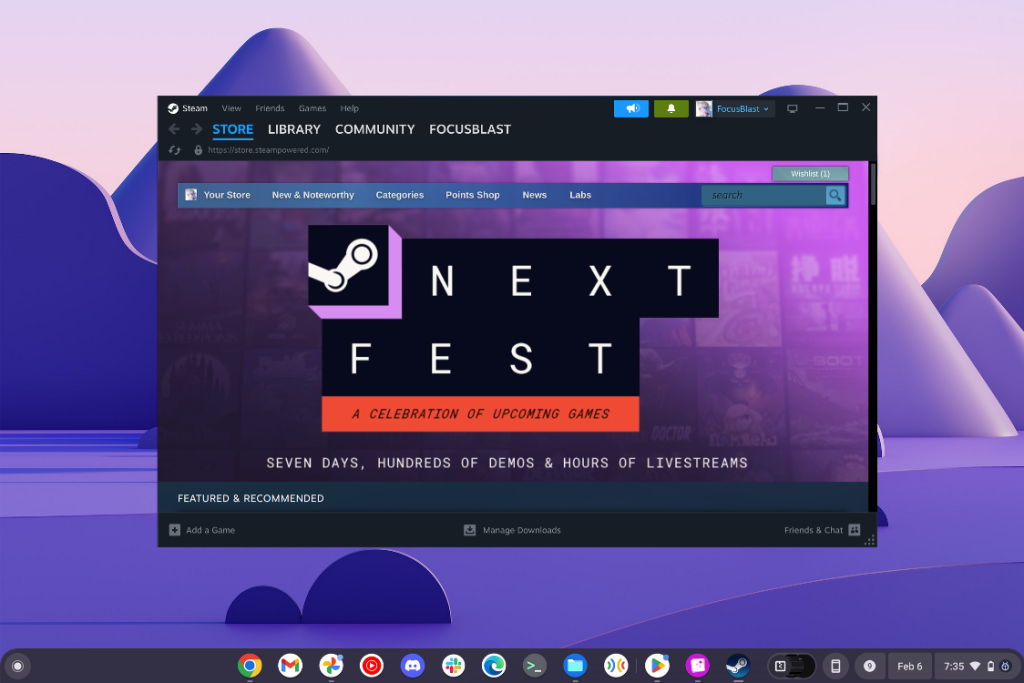
Task: Launch Discord from the shelf
Action: click(x=412, y=665)
